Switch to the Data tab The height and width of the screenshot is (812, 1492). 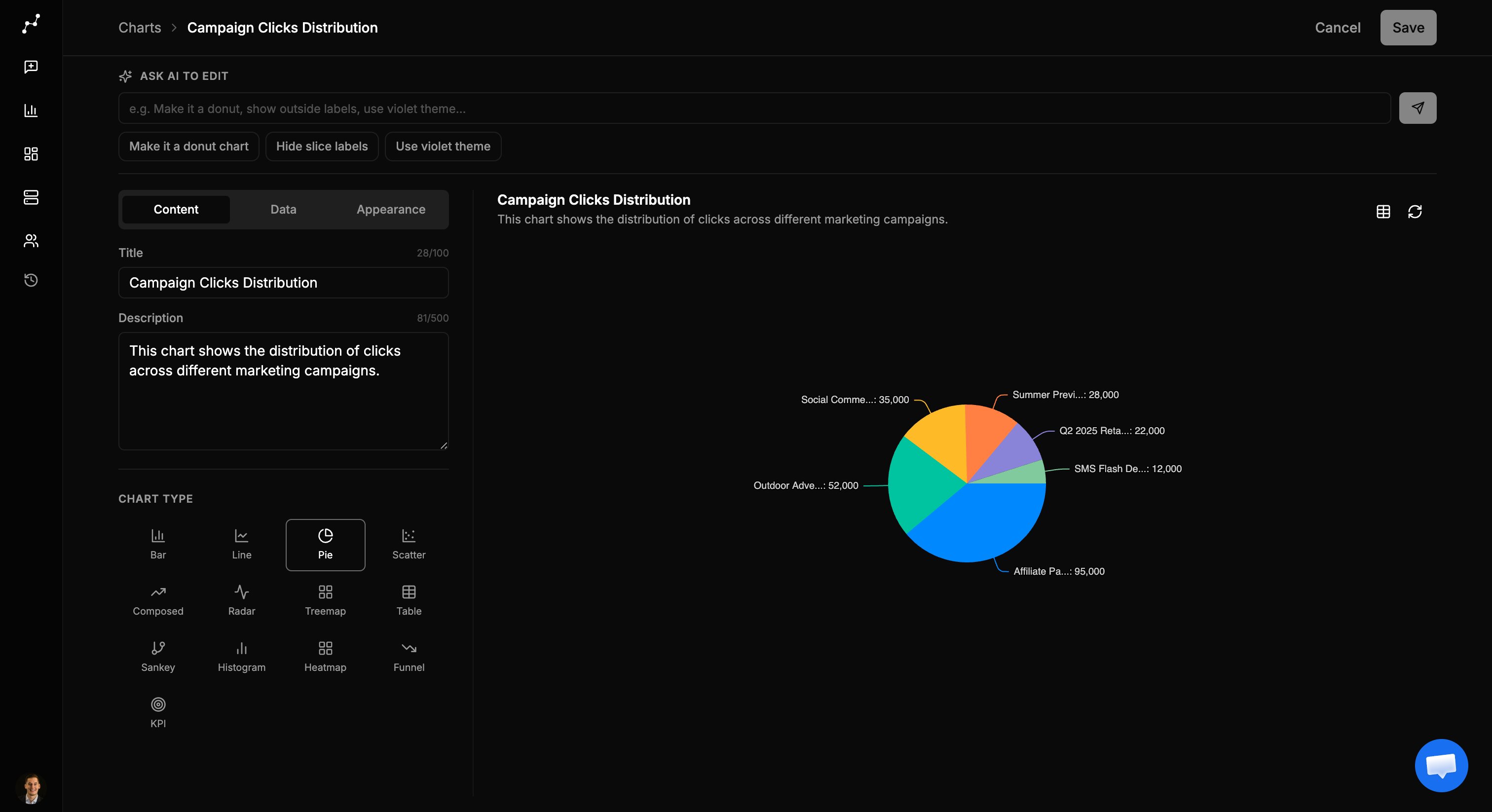pos(283,209)
